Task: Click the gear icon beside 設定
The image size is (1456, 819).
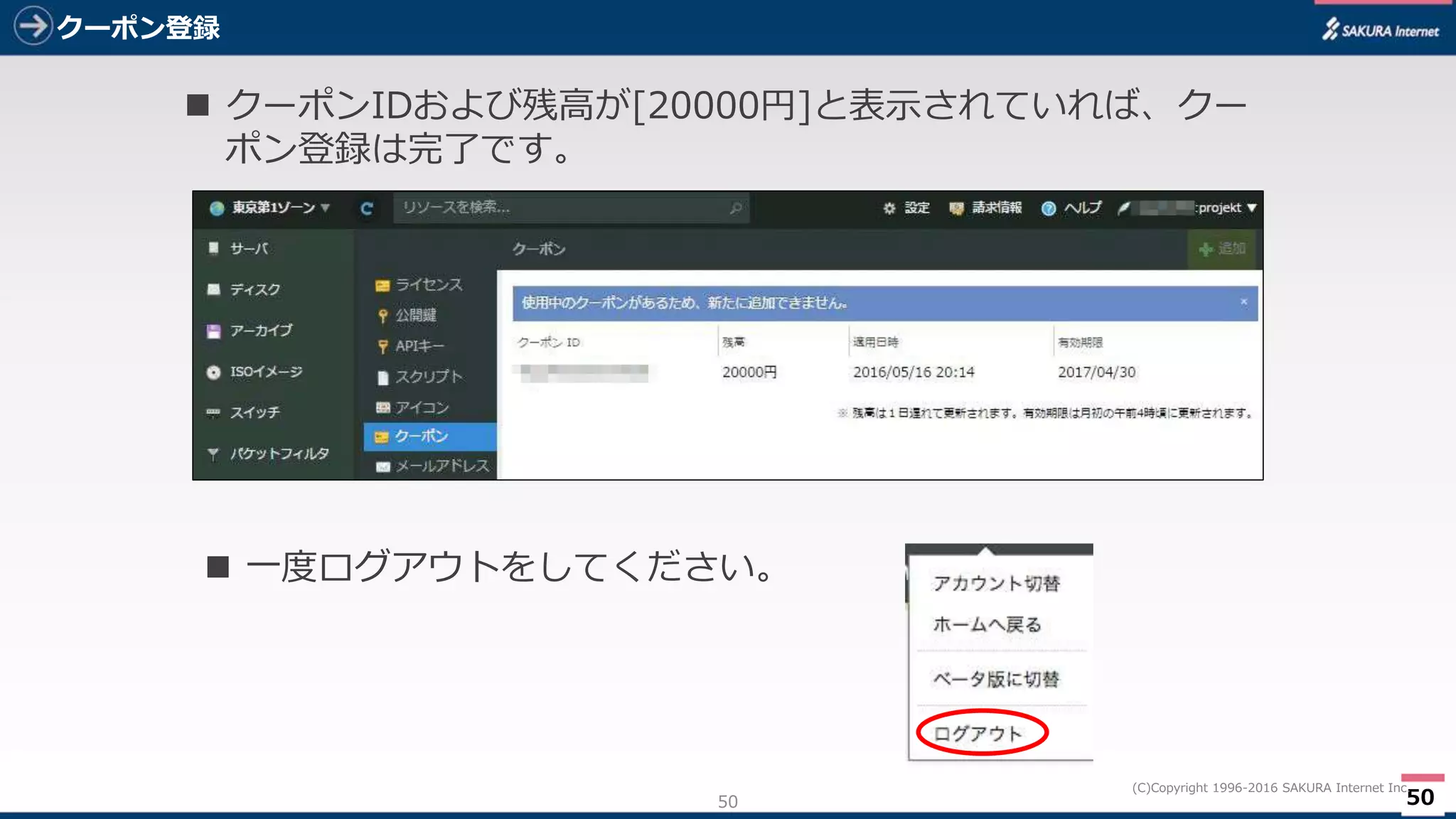Action: [x=889, y=208]
